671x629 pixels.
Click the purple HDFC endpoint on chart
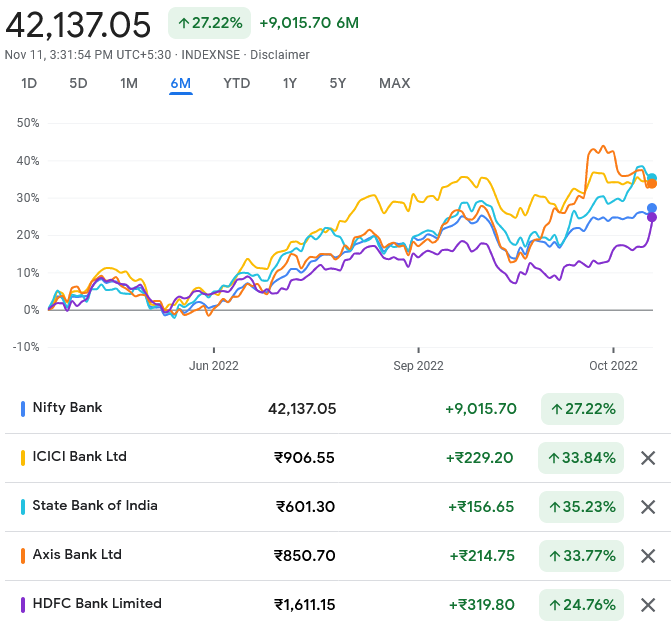click(652, 217)
